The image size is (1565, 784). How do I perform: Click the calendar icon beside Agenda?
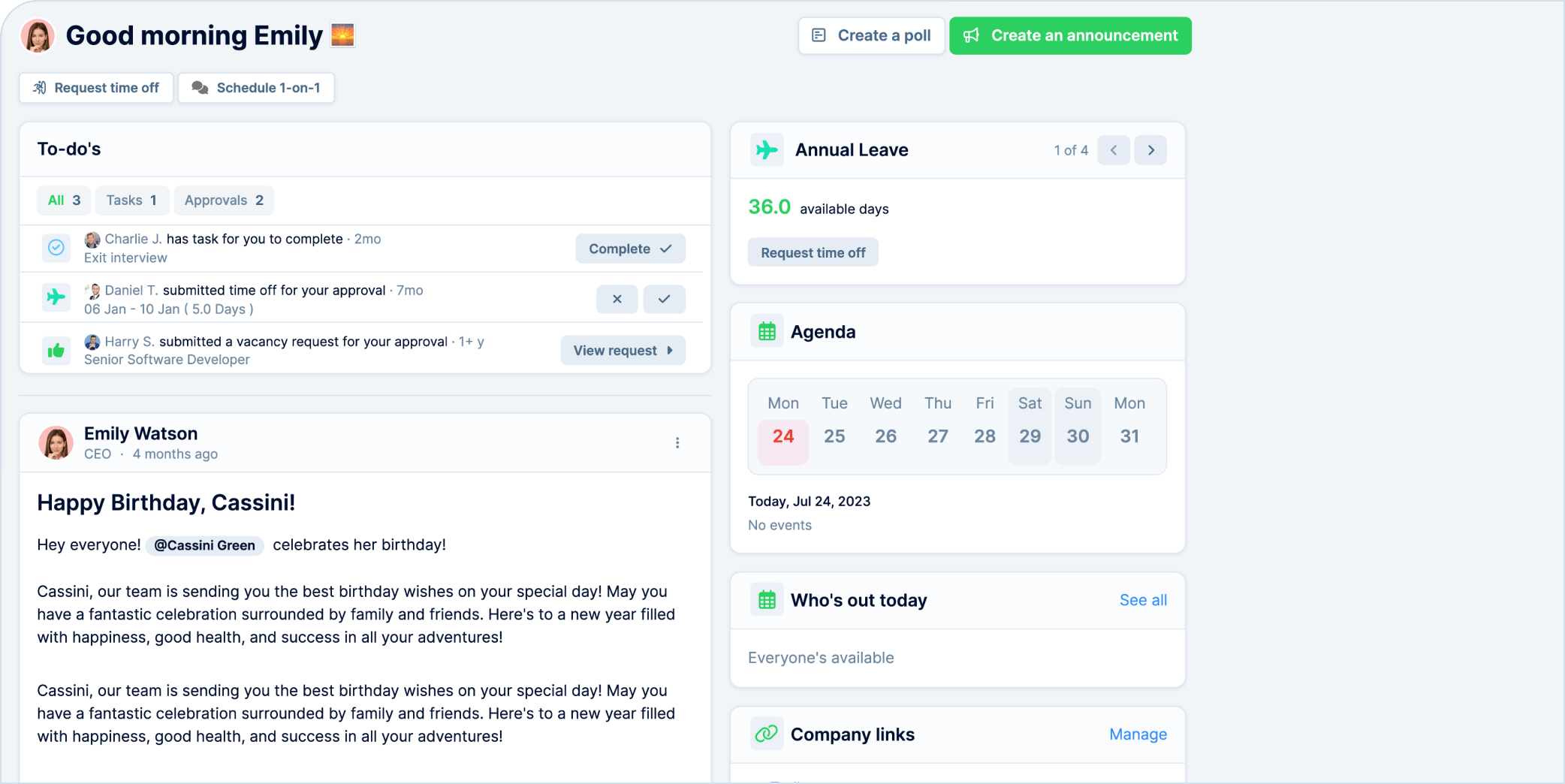(x=767, y=331)
